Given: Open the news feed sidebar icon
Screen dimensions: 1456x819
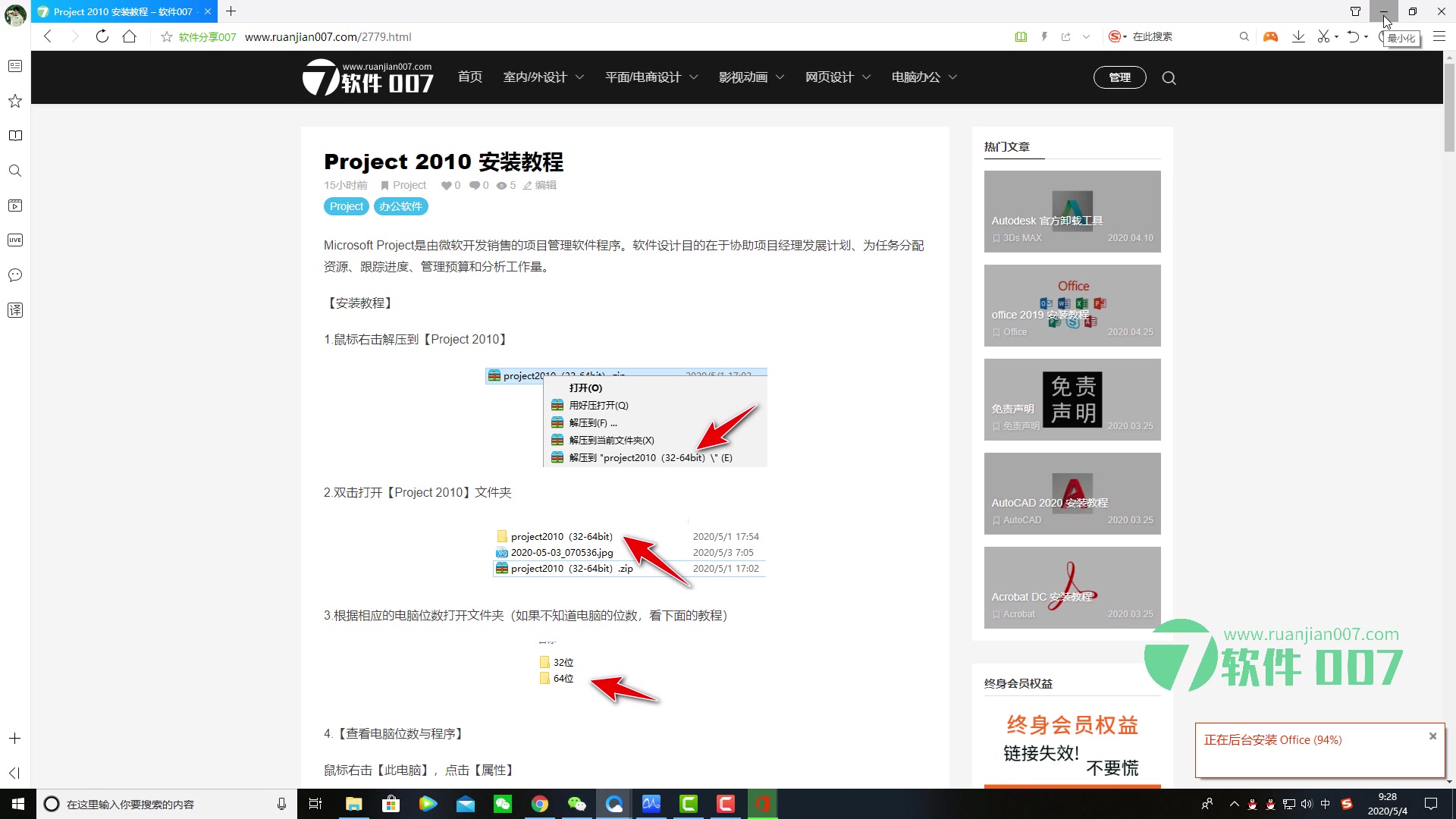Looking at the screenshot, I should click(15, 66).
